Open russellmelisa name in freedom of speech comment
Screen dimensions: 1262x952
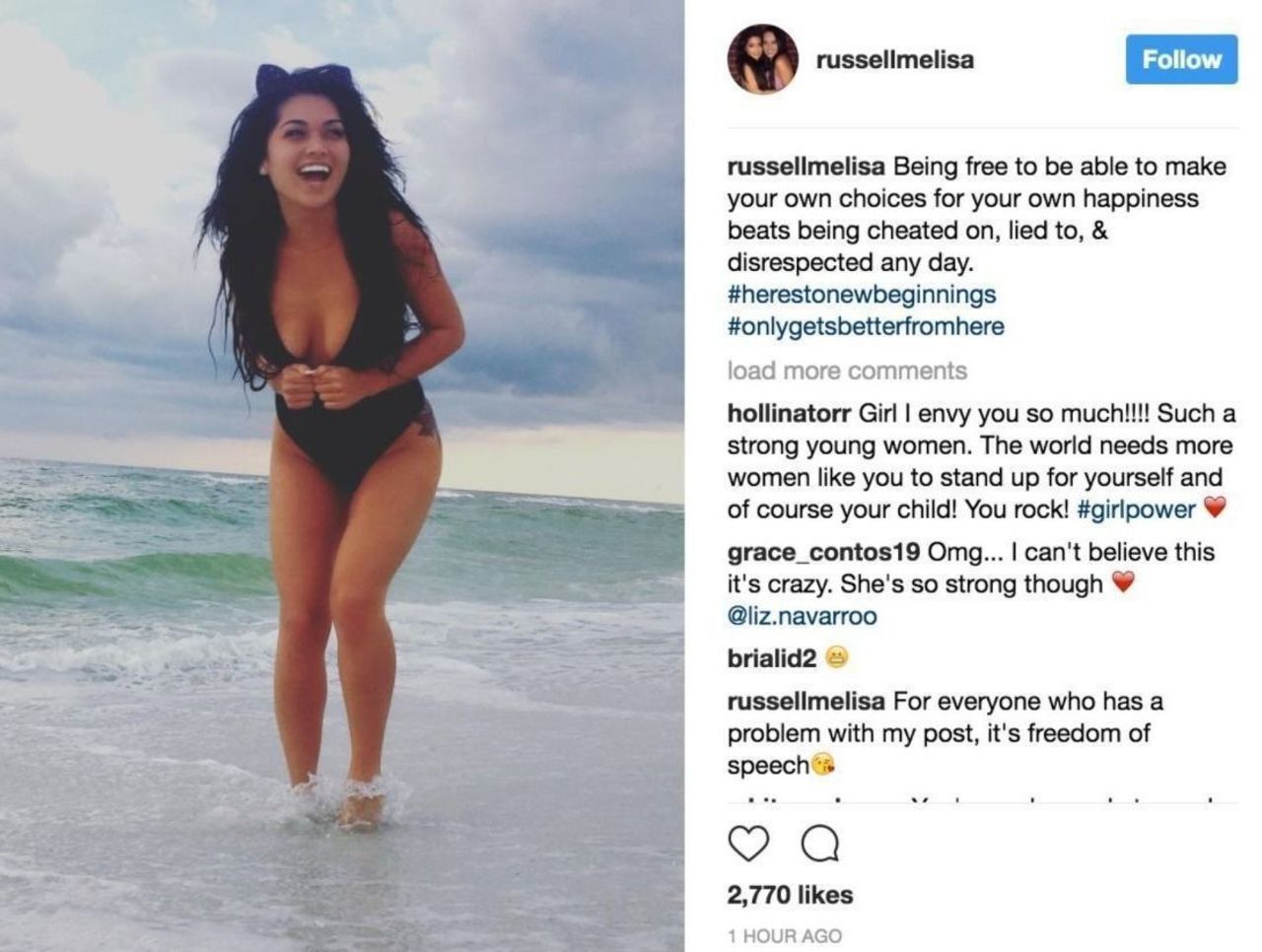[806, 702]
